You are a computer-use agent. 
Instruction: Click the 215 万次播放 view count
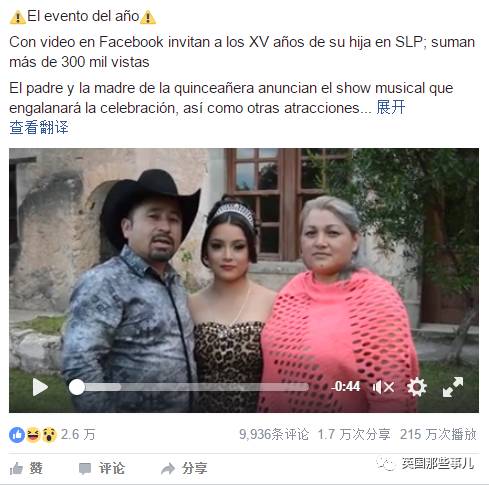click(x=438, y=435)
